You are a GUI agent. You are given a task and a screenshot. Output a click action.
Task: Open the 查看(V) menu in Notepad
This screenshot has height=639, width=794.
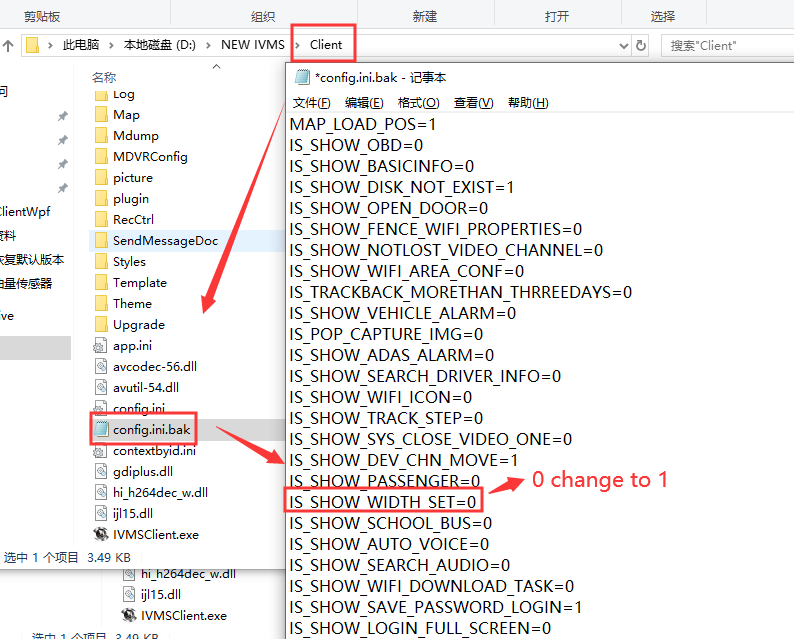[473, 103]
